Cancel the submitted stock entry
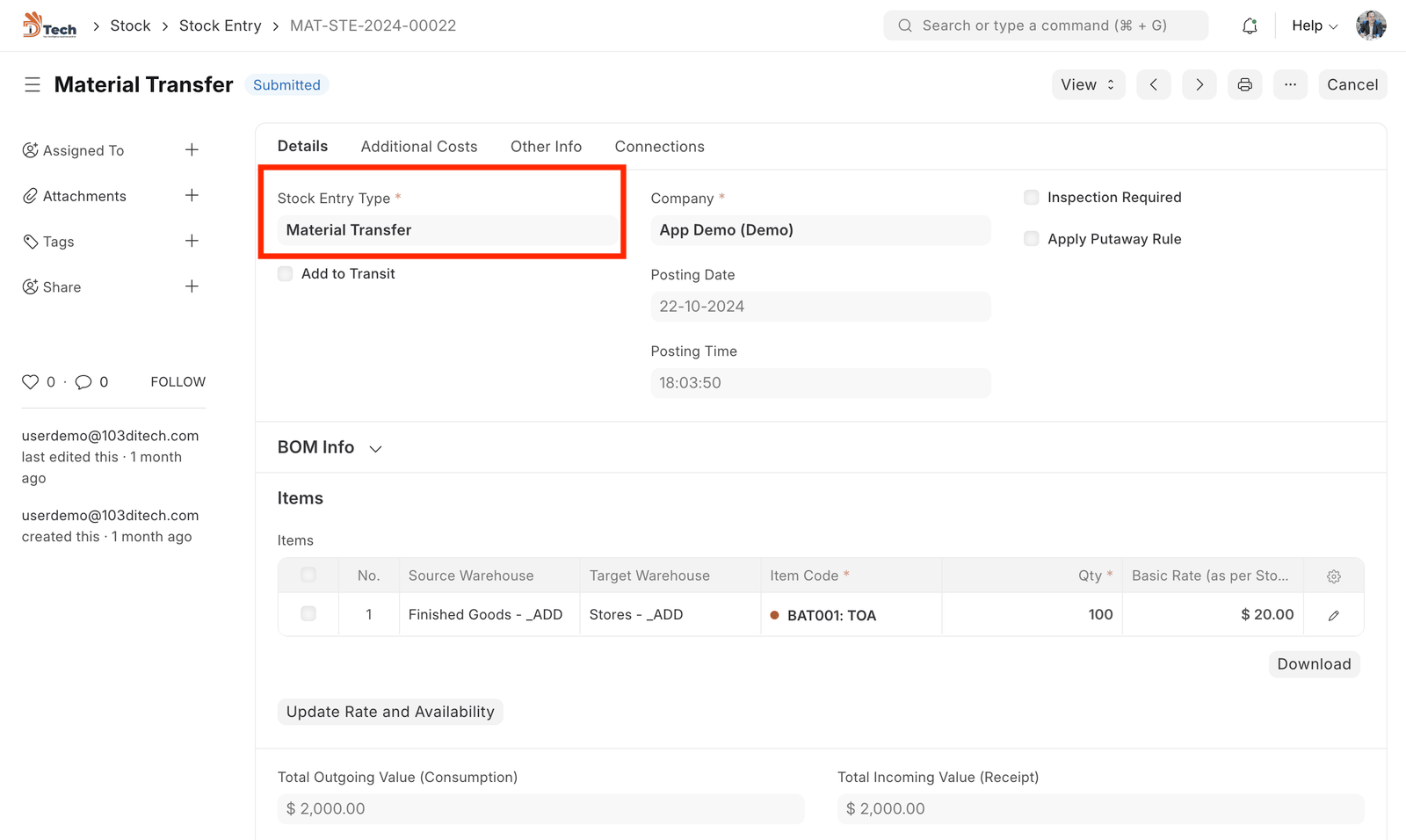This screenshot has width=1406, height=840. point(1352,85)
